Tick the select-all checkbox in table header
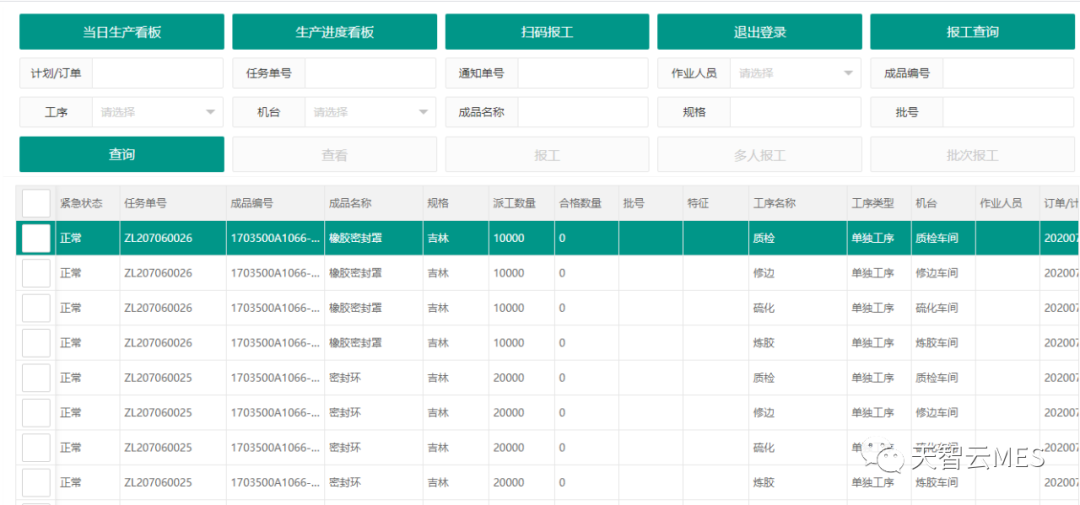The height and width of the screenshot is (505, 1080). point(36,203)
